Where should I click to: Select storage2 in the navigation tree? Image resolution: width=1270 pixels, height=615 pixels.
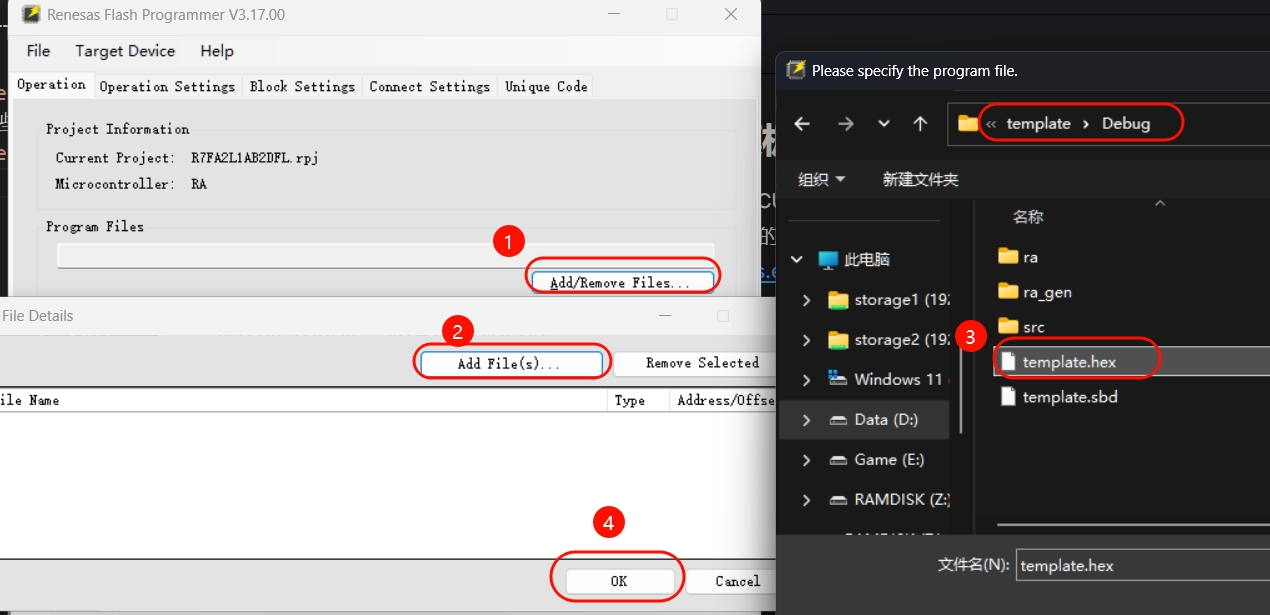point(888,340)
